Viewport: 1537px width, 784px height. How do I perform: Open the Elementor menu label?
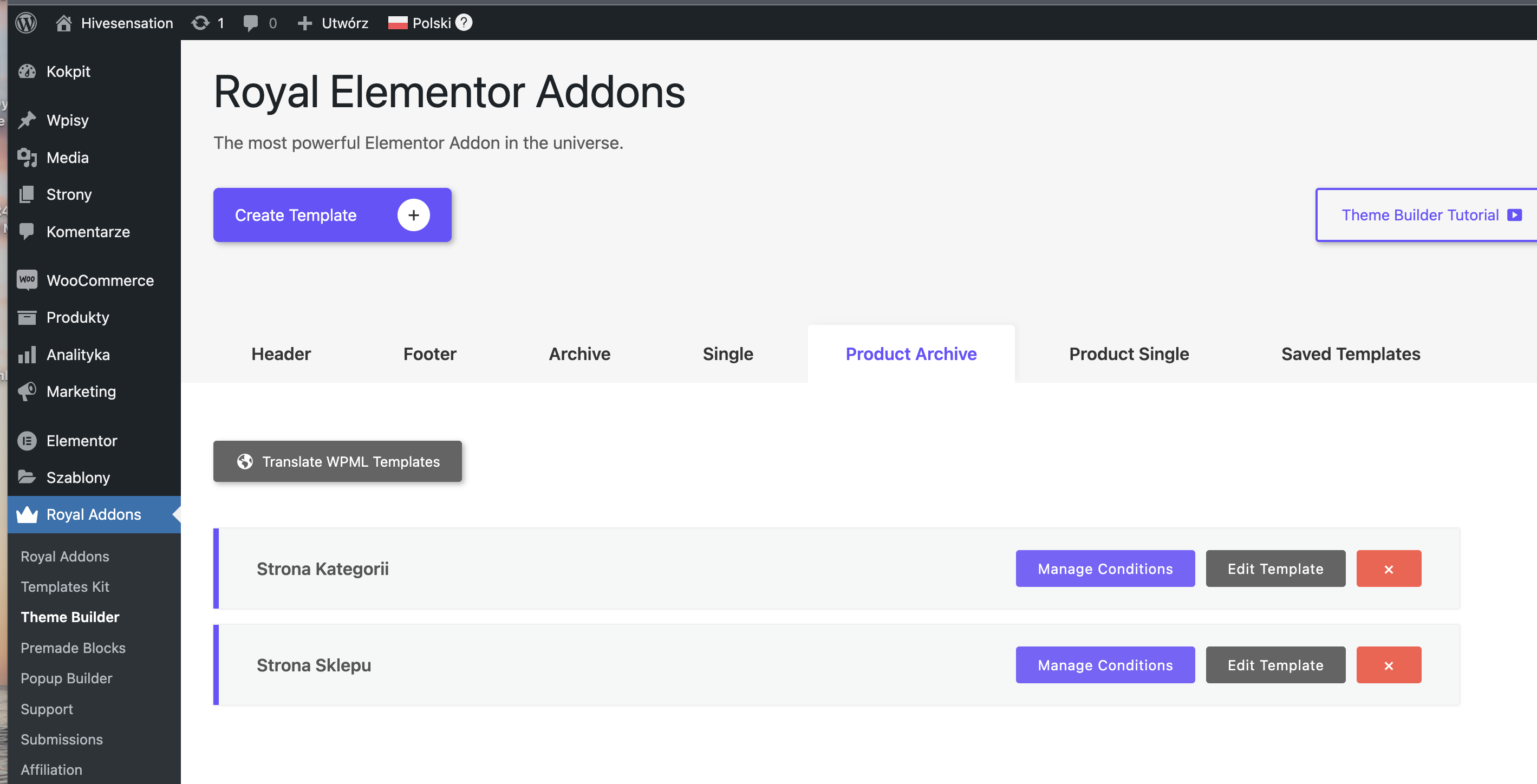[82, 441]
